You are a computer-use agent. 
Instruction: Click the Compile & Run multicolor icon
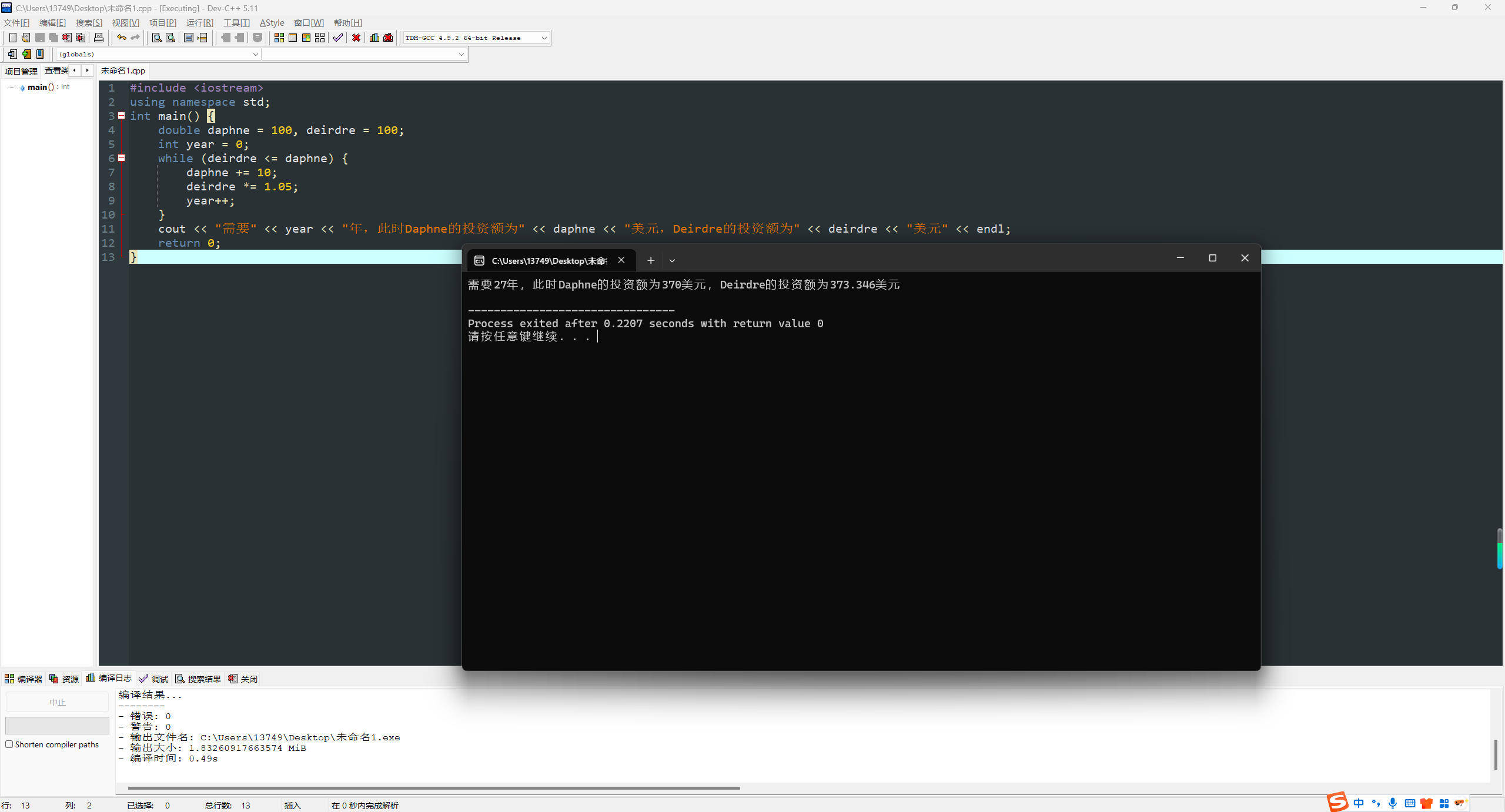pyautogui.click(x=306, y=38)
